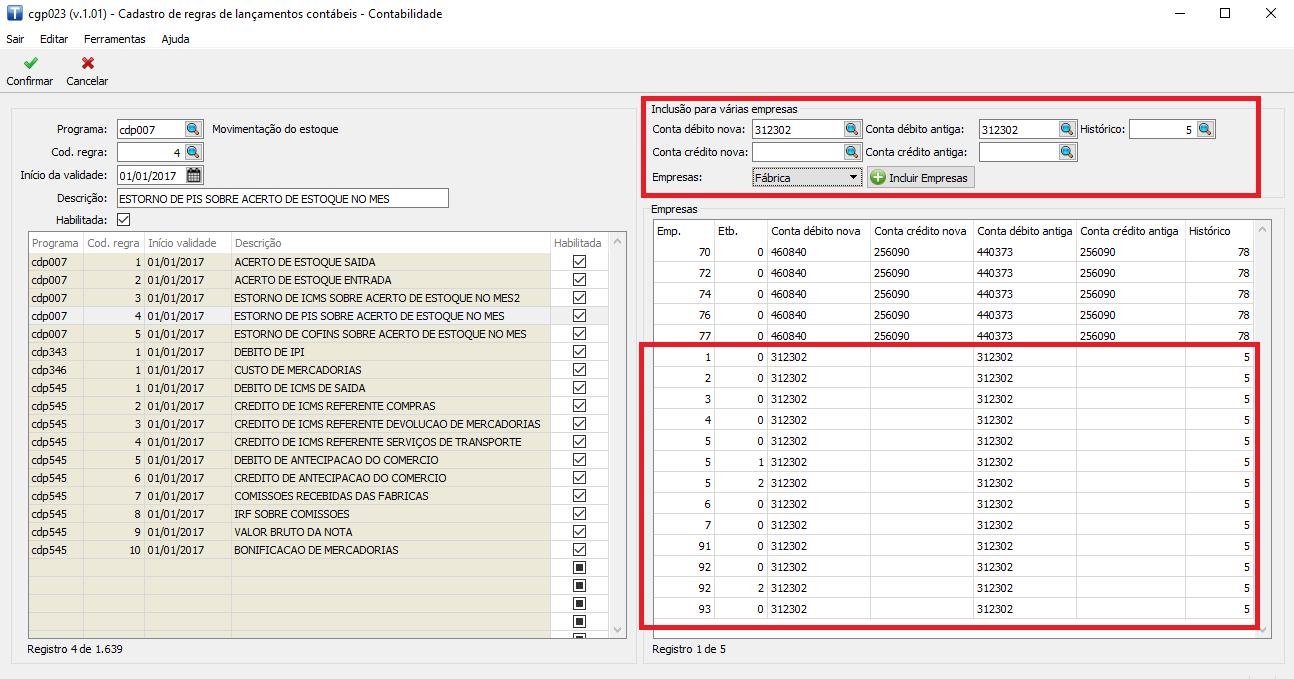This screenshot has width=1294, height=679.
Task: Click lookup icon for Conta crédito antiga
Action: (1067, 152)
